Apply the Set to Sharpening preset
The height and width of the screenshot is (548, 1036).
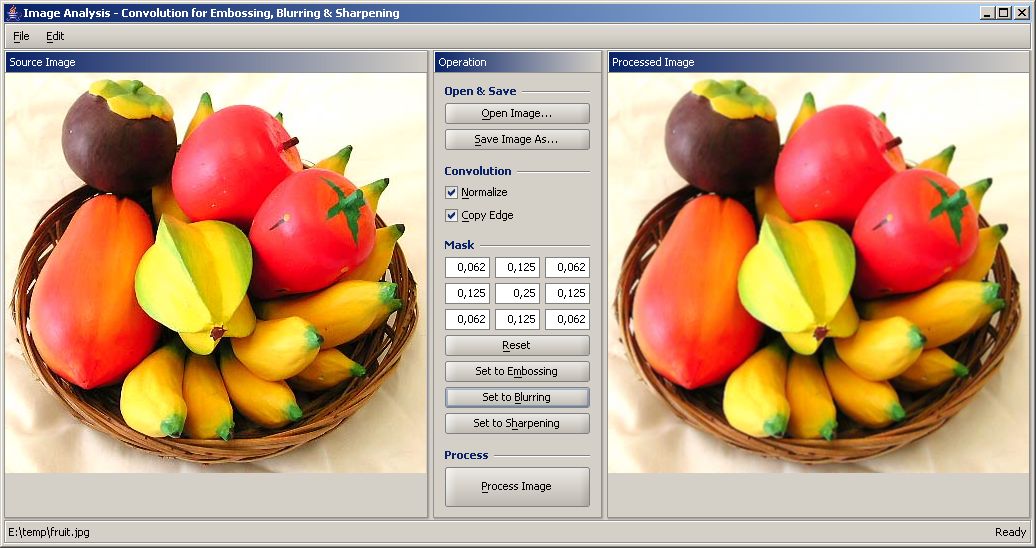pyautogui.click(x=516, y=423)
